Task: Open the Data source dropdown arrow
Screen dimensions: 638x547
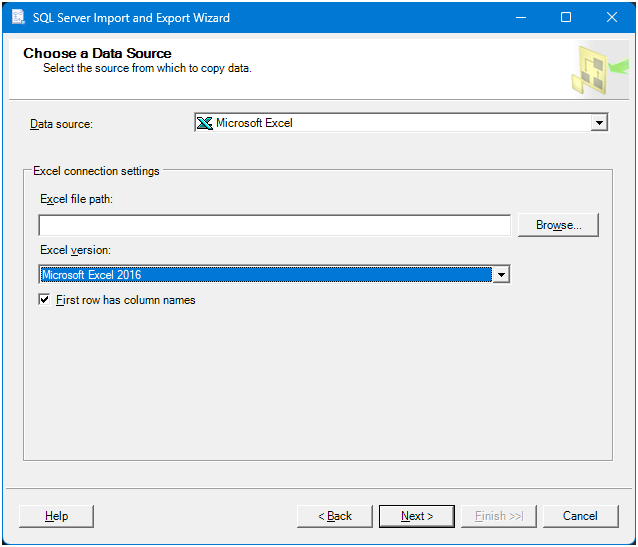Action: click(x=599, y=123)
